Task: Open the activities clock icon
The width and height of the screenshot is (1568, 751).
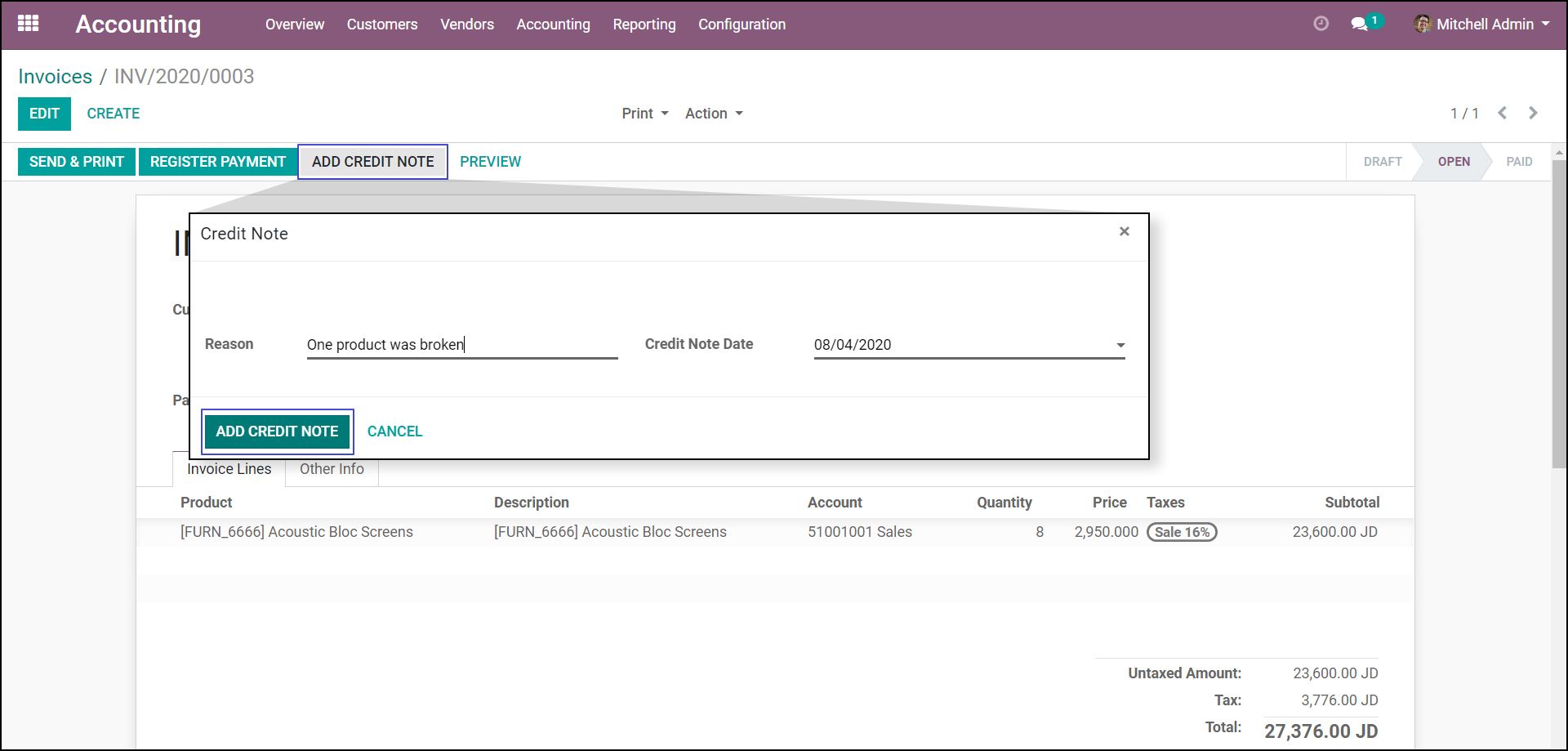Action: tap(1321, 24)
